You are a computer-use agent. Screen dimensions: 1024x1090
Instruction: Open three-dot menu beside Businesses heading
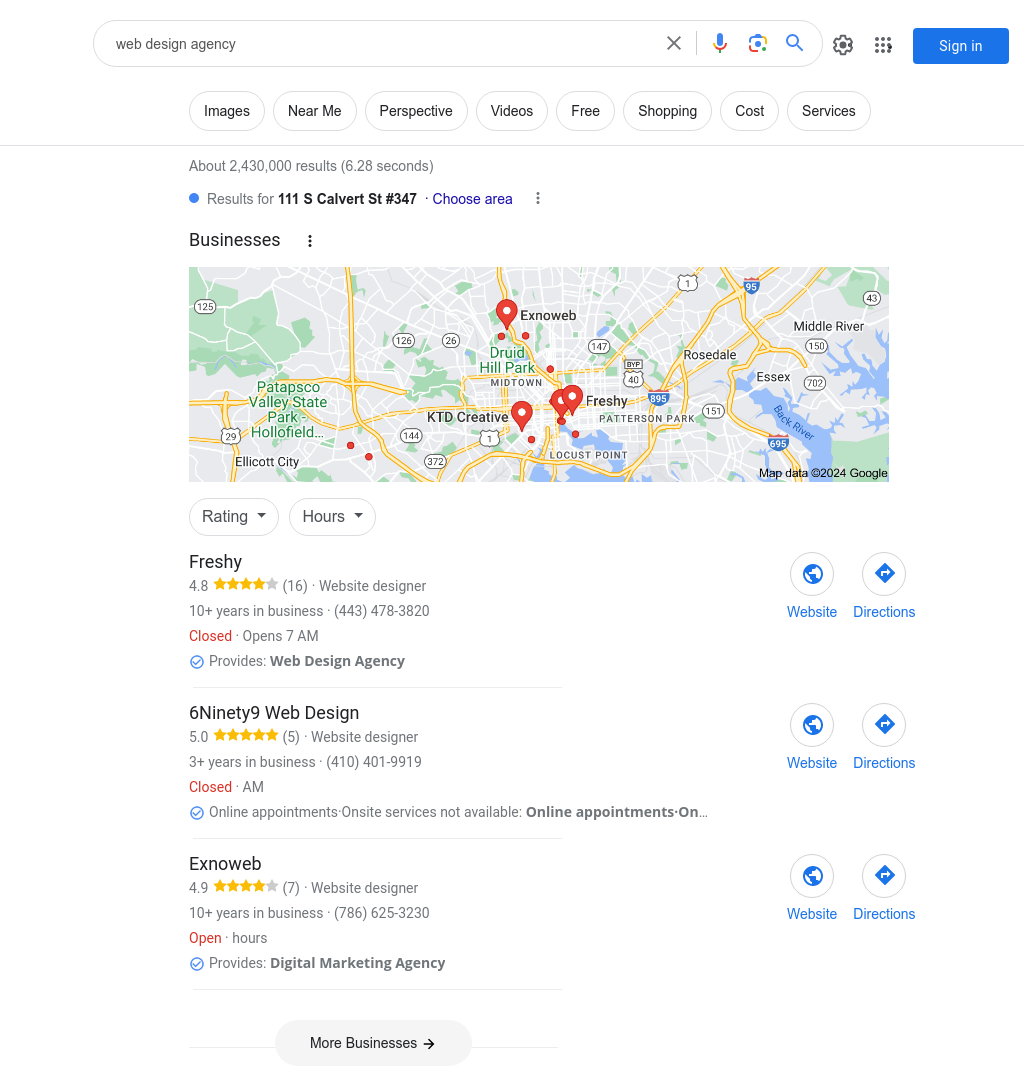310,241
